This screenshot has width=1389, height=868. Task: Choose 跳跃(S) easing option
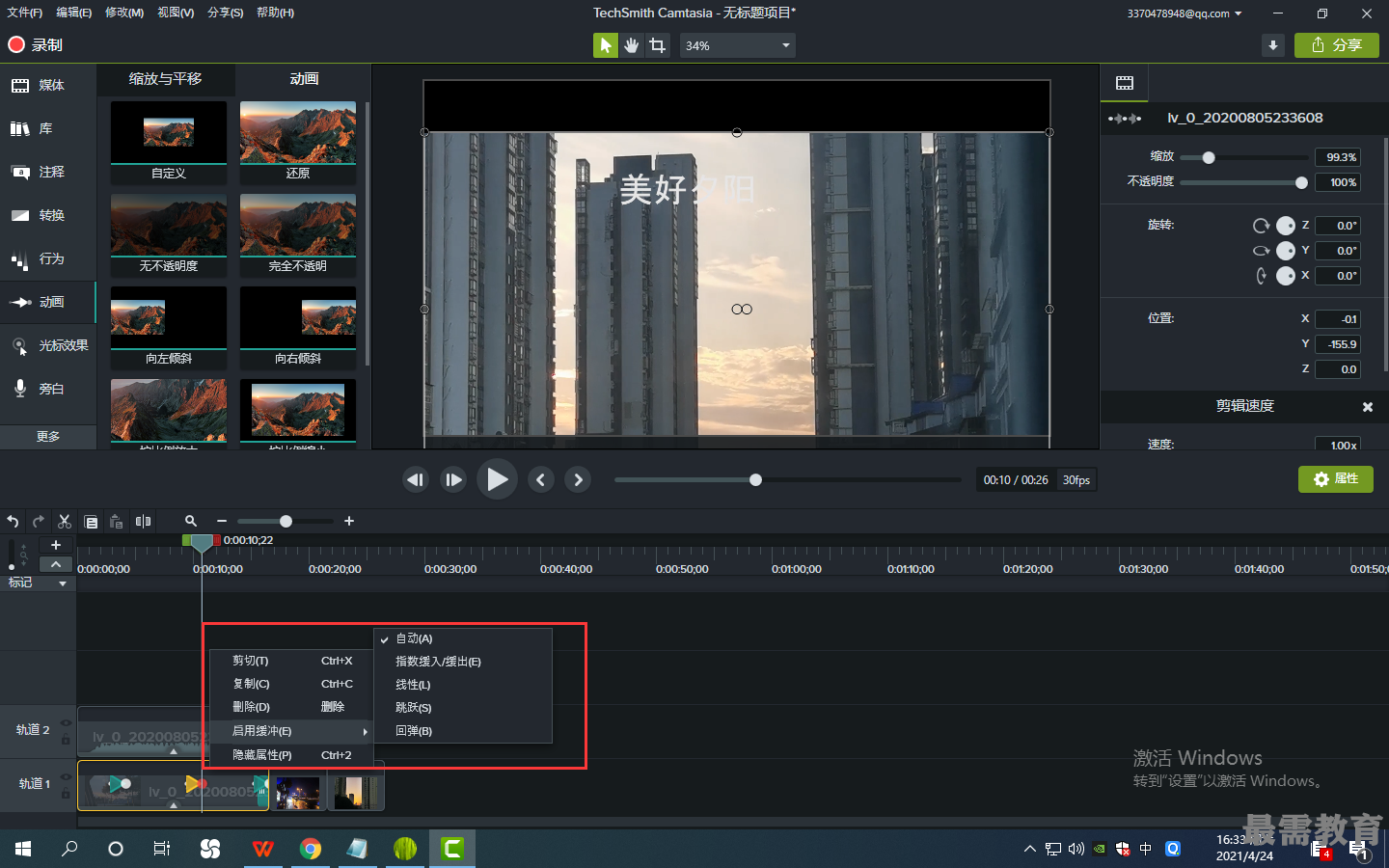[x=463, y=708]
